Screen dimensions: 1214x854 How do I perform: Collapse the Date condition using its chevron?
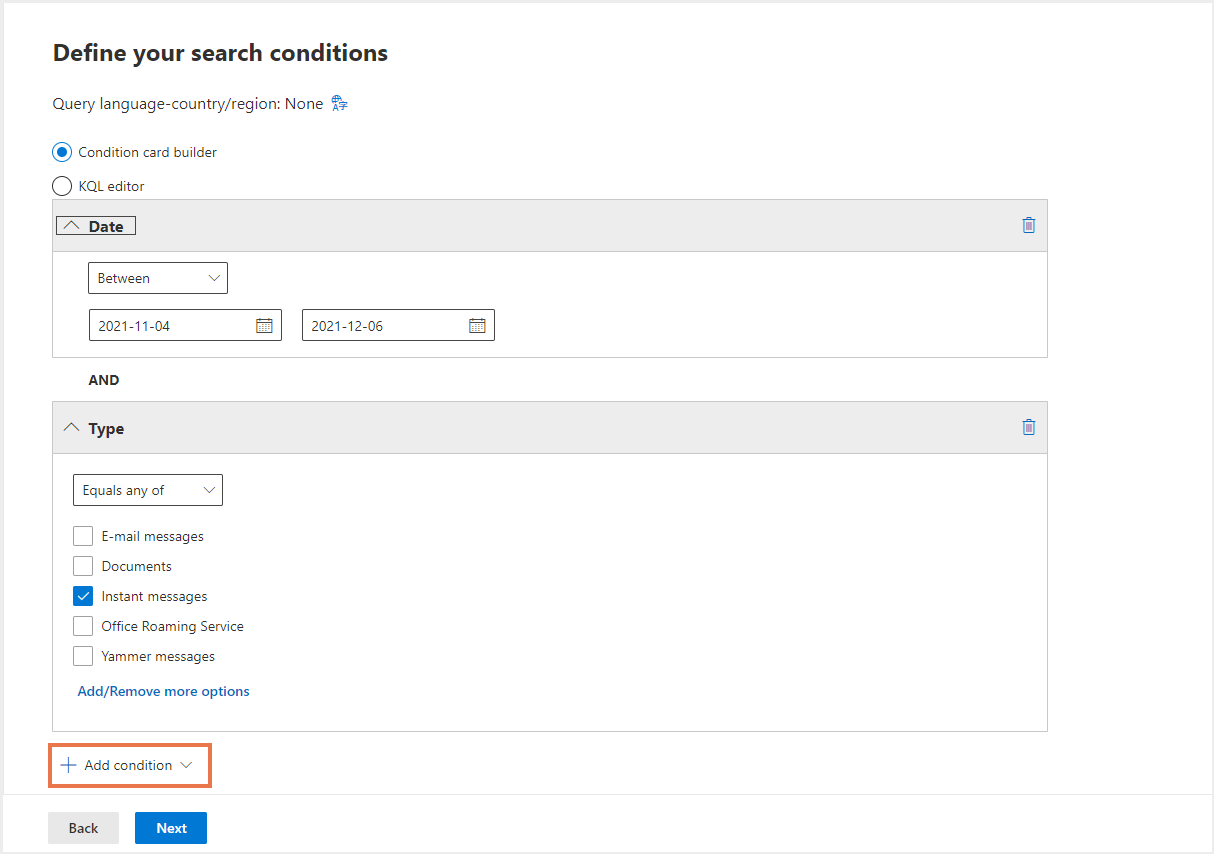pos(71,226)
